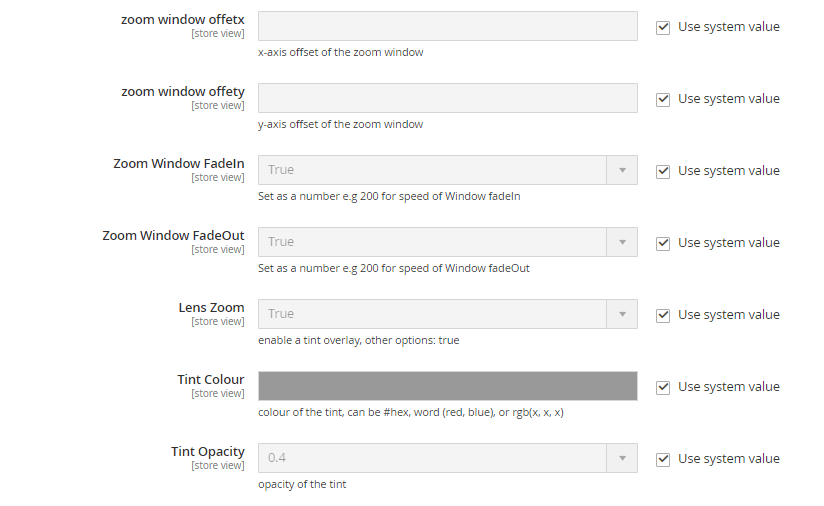Uncheck system value checkbox for Tint Colour
Viewport: 824px width, 506px height.
pyautogui.click(x=663, y=387)
